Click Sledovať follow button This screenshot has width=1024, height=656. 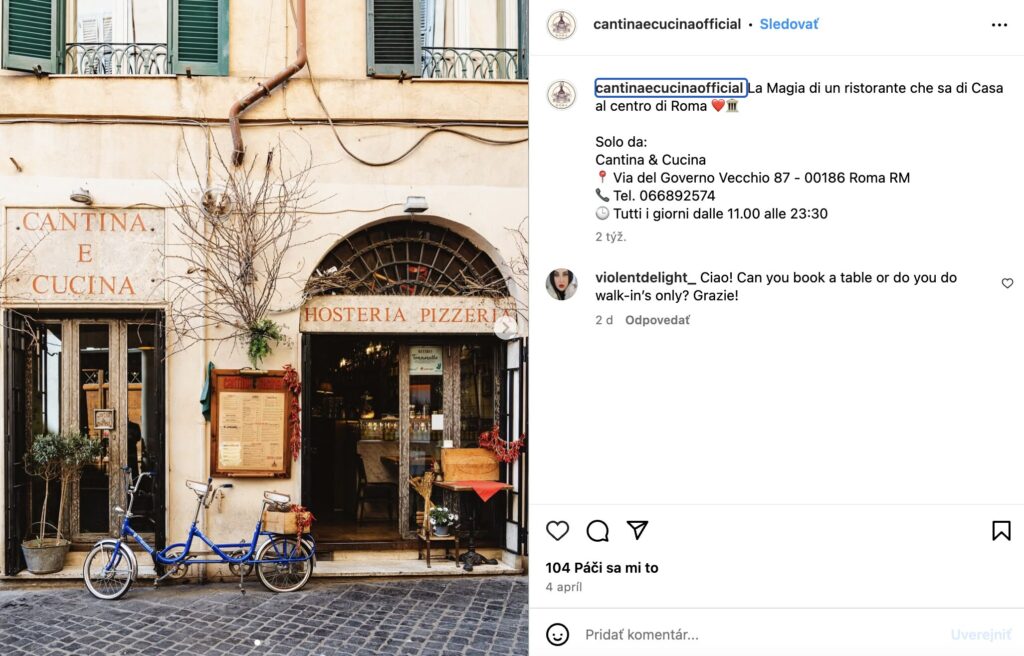(788, 24)
